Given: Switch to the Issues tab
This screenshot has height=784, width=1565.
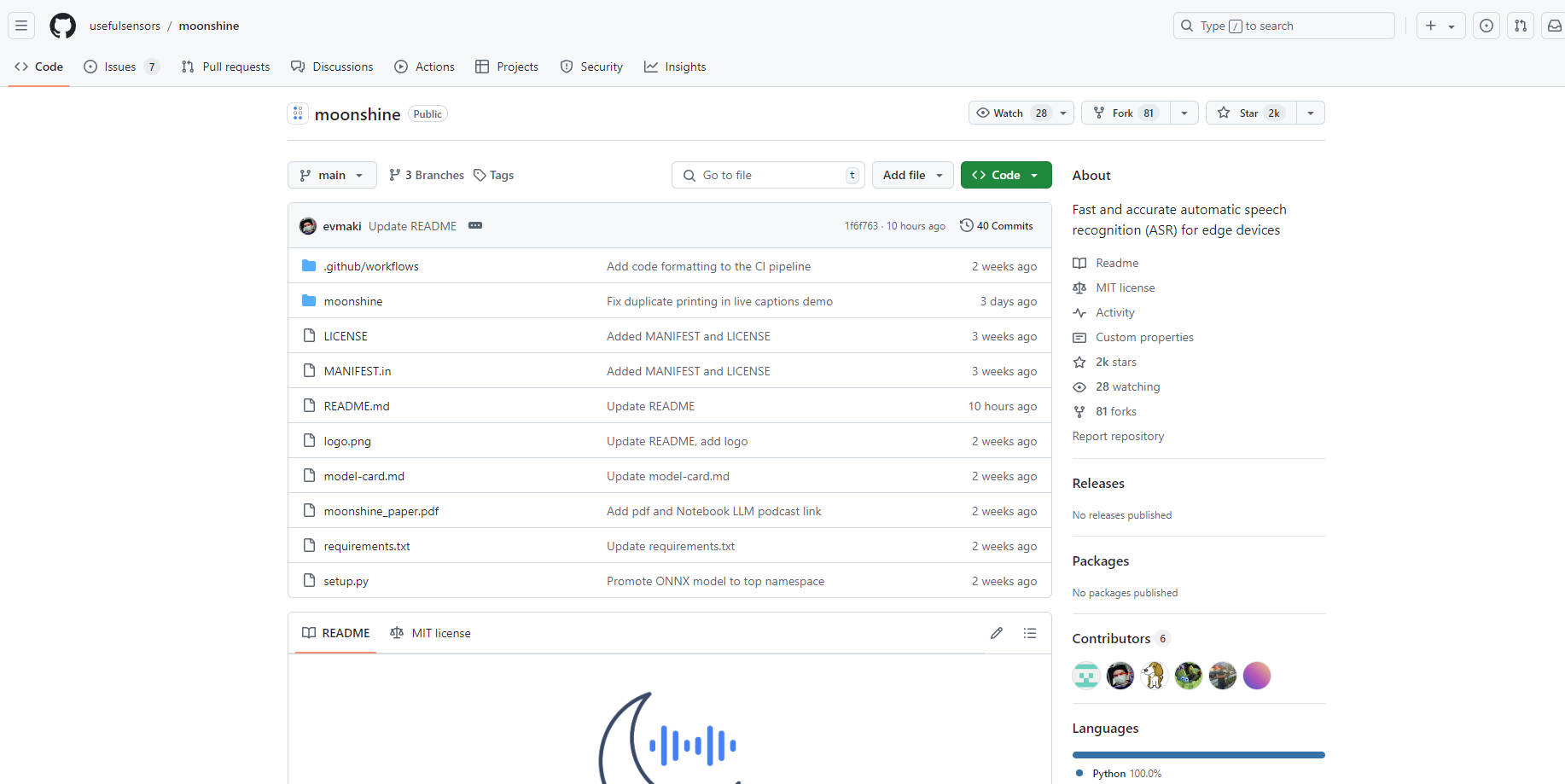Looking at the screenshot, I should coord(120,67).
